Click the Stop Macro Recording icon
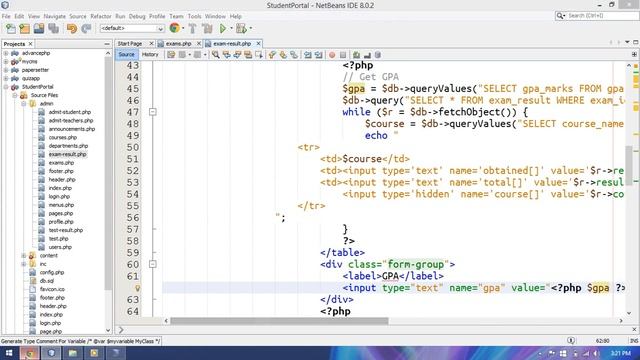Screen dimensions: 640x360 click(343, 55)
